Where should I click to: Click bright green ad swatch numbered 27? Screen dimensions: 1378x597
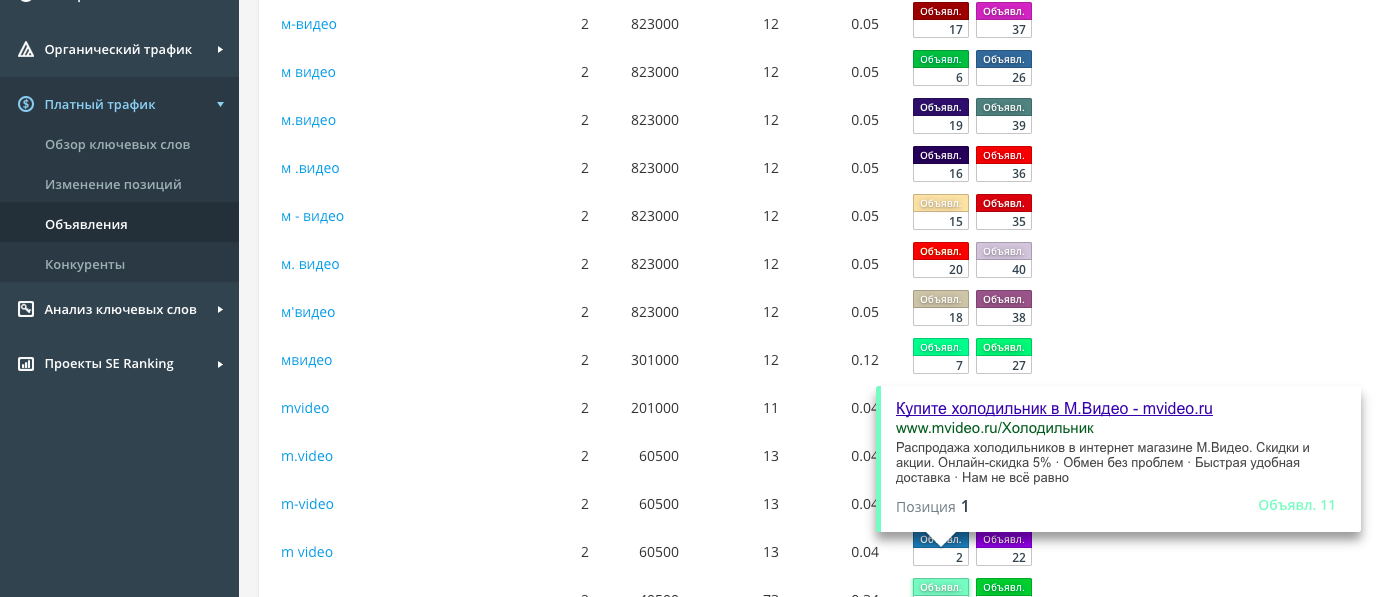click(x=1004, y=356)
